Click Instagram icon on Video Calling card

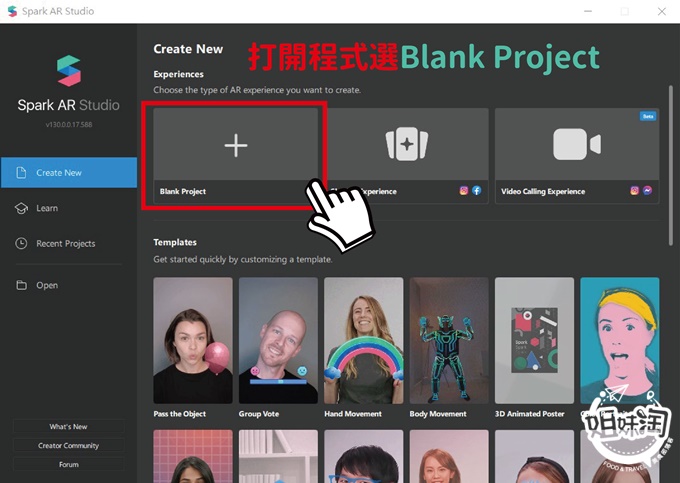click(x=634, y=191)
